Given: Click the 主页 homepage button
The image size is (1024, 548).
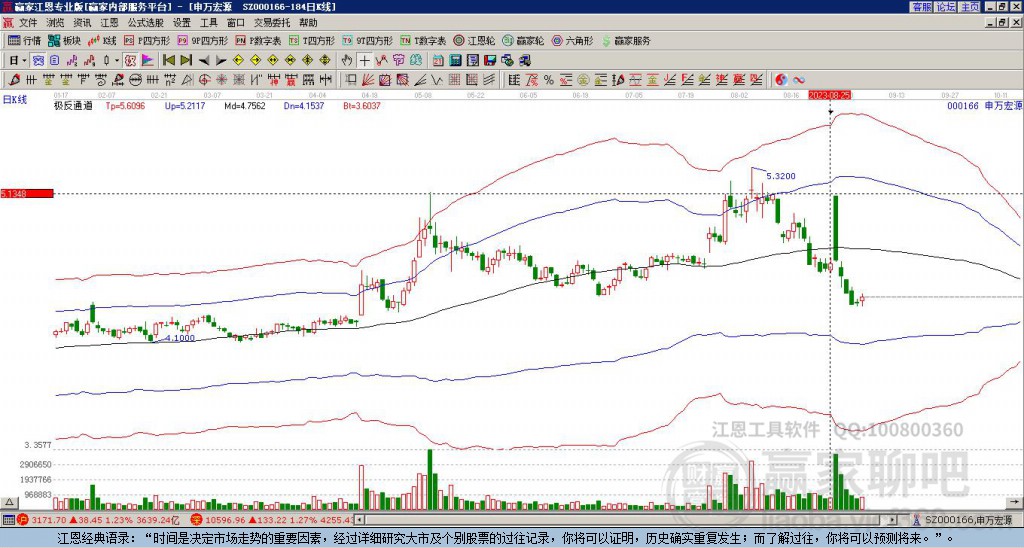Looking at the screenshot, I should (x=969, y=7).
